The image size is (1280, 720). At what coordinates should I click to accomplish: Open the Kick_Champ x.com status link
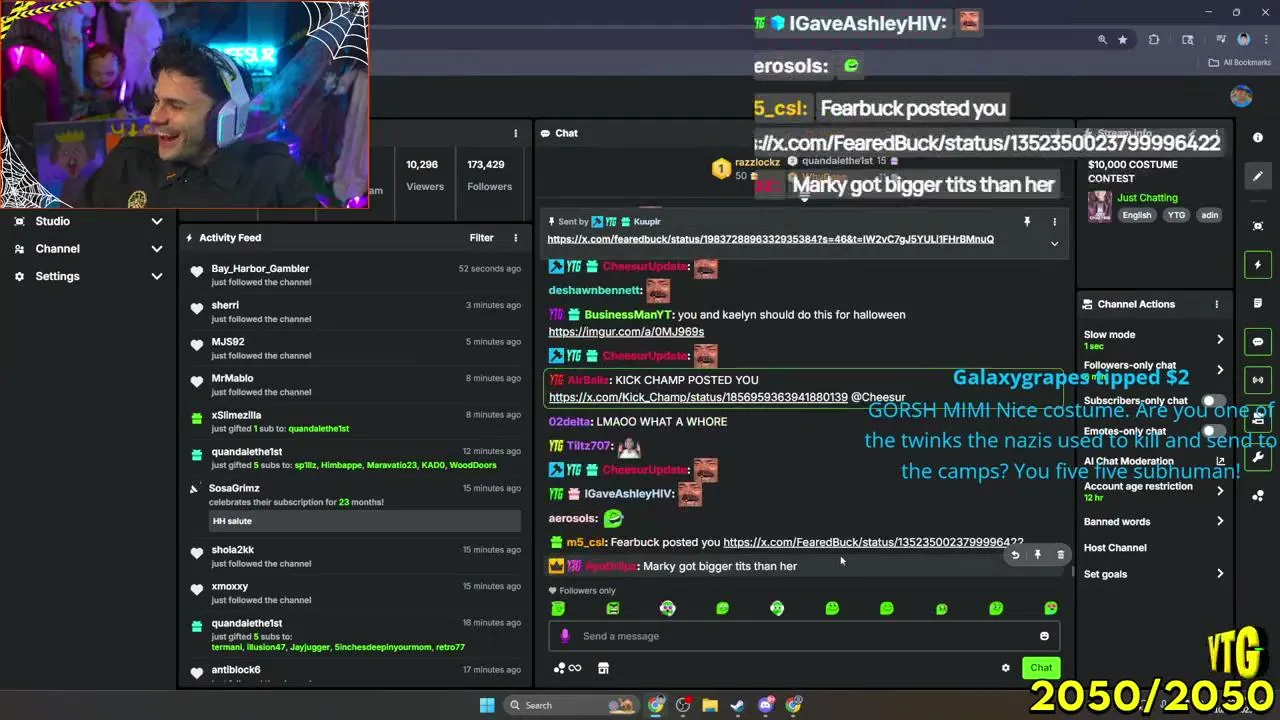point(698,398)
